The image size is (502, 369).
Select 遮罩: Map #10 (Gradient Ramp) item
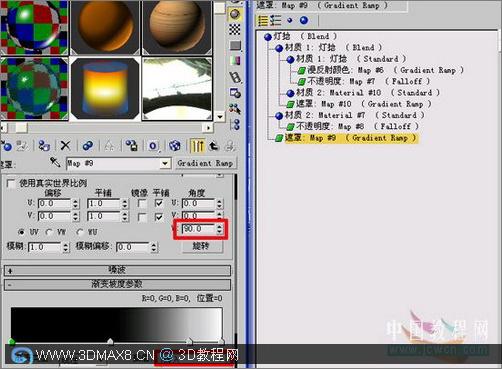[x=359, y=104]
